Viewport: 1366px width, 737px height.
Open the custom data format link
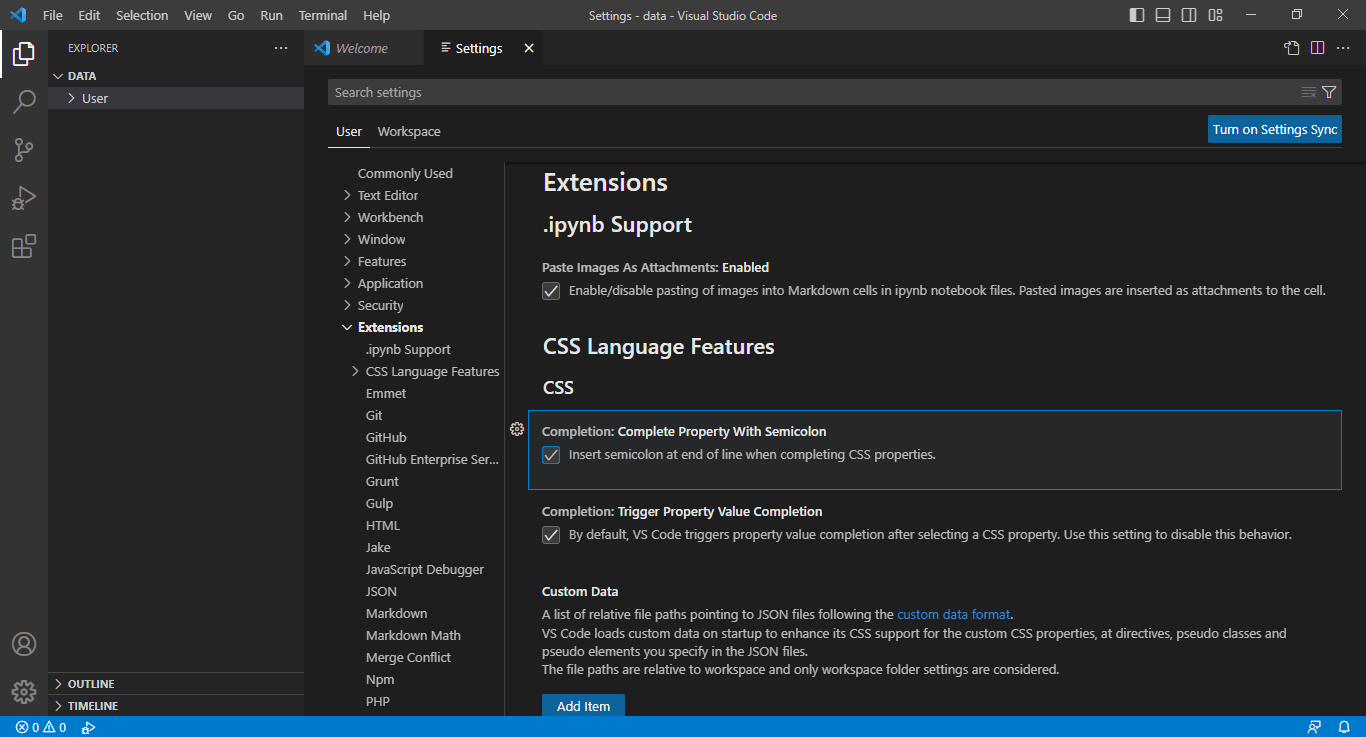(x=954, y=614)
